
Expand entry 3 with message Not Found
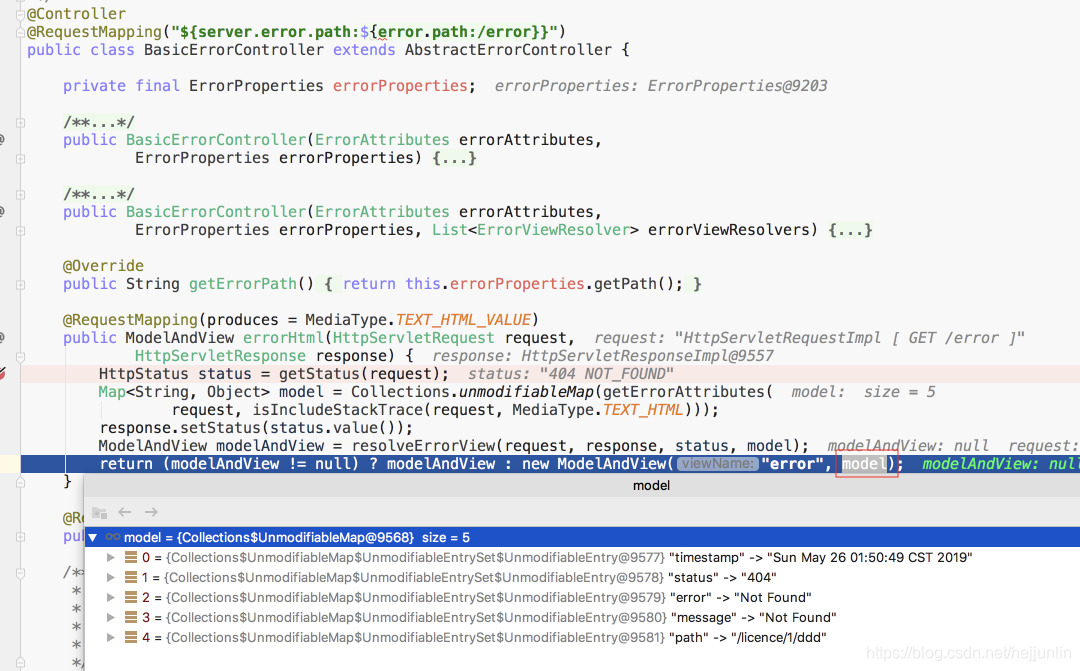110,617
